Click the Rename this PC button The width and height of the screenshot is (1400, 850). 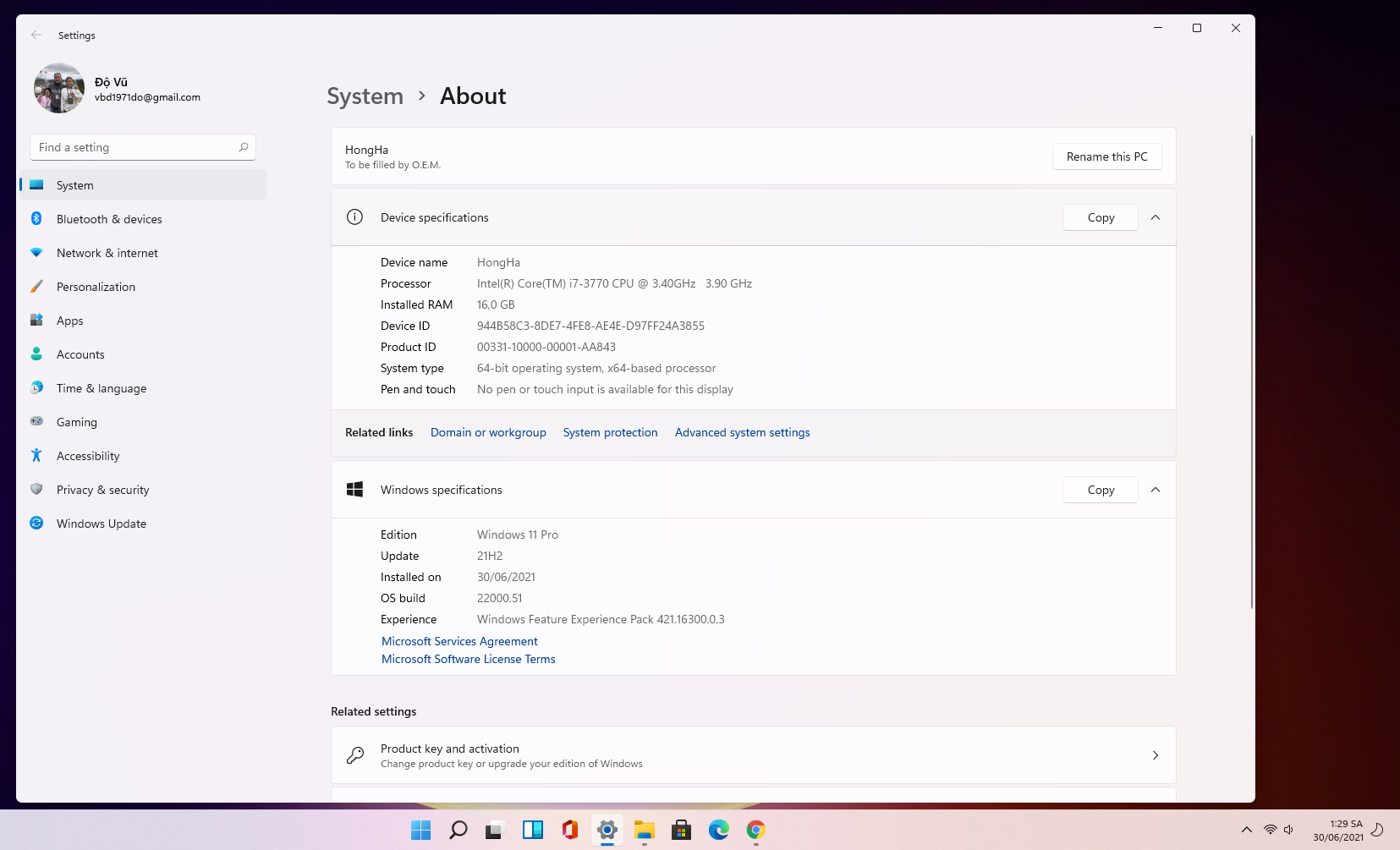pos(1106,156)
